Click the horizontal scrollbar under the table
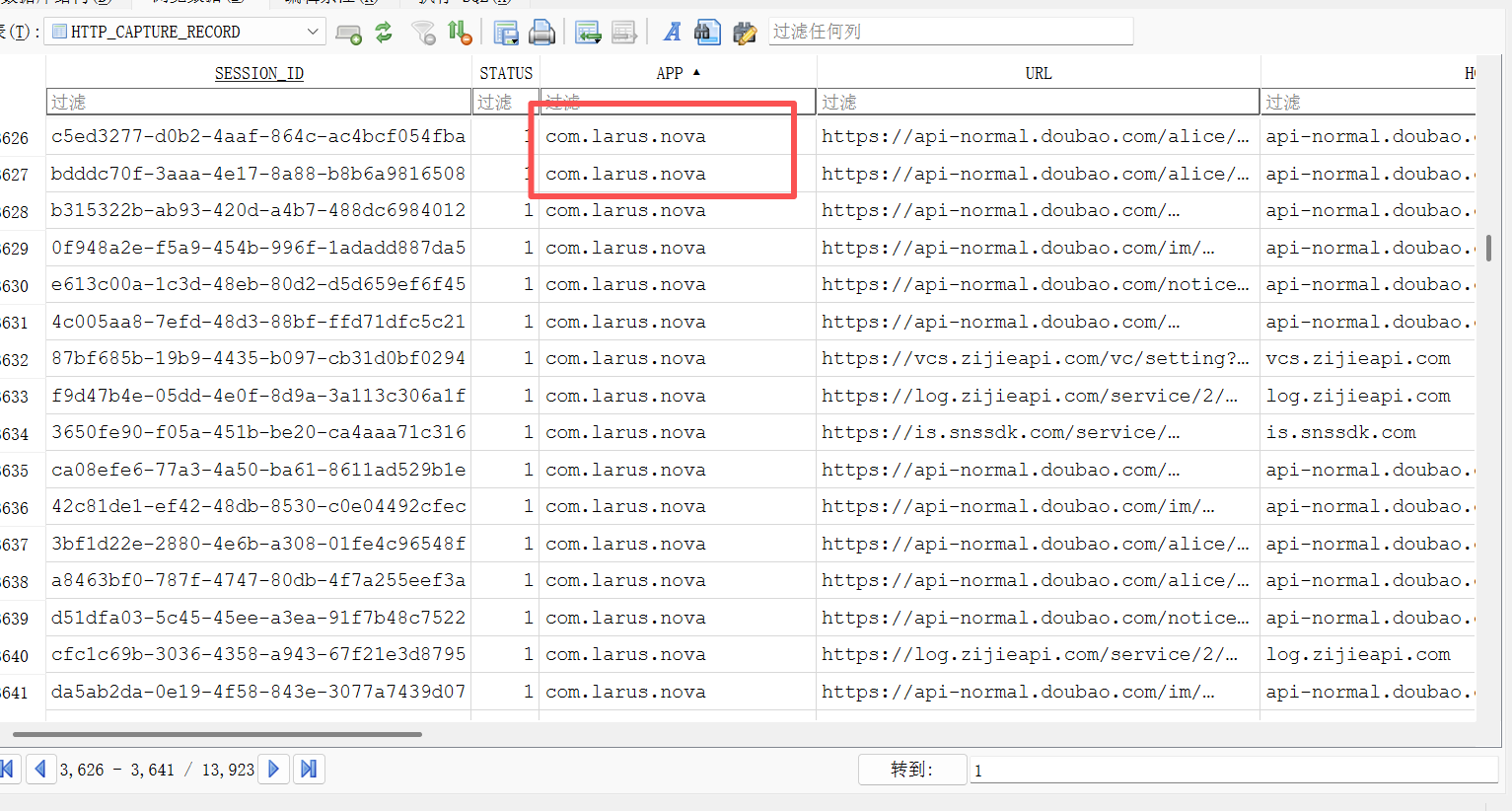The image size is (1512, 811). [217, 734]
